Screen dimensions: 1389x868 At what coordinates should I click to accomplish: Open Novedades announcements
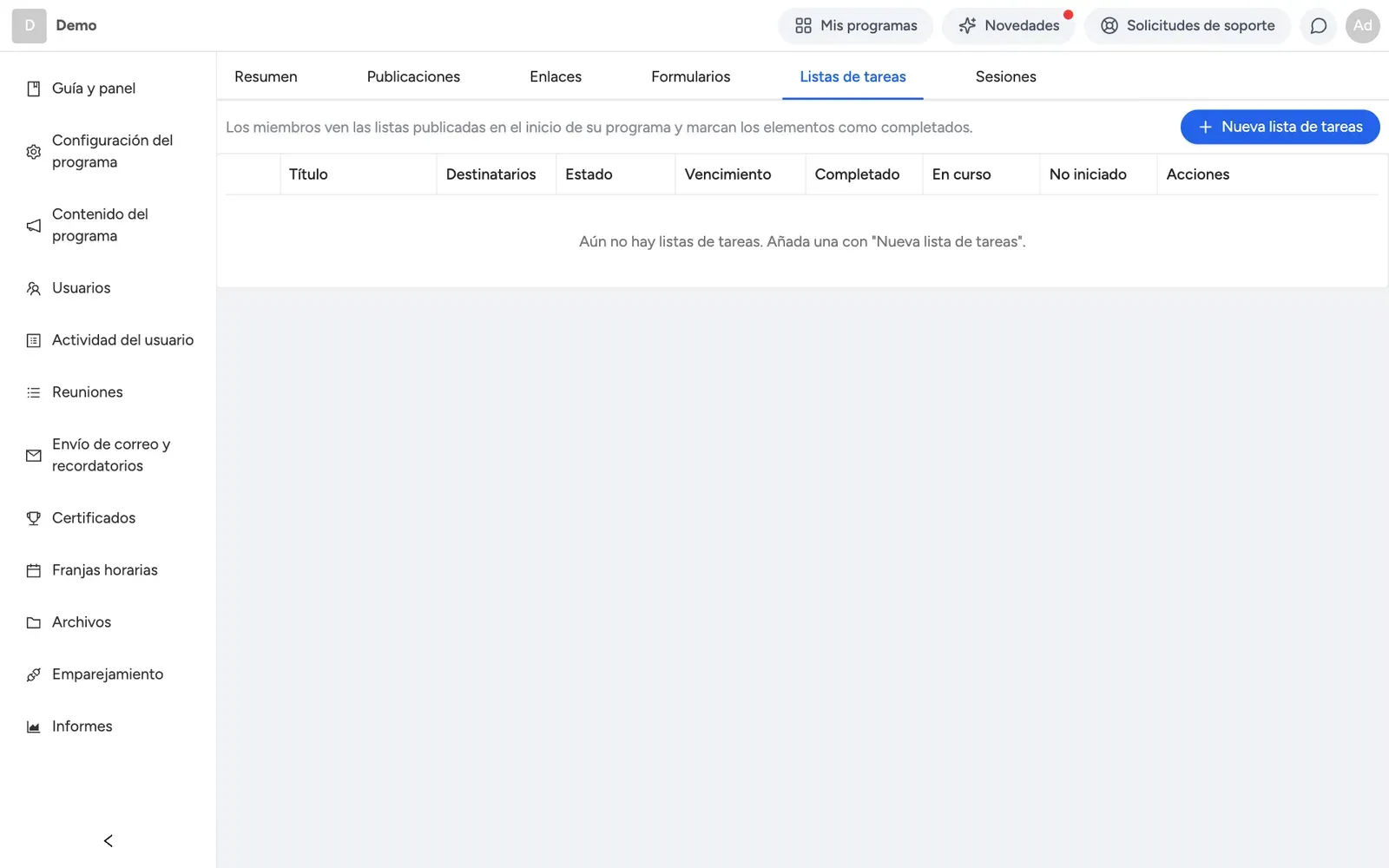tap(1009, 26)
